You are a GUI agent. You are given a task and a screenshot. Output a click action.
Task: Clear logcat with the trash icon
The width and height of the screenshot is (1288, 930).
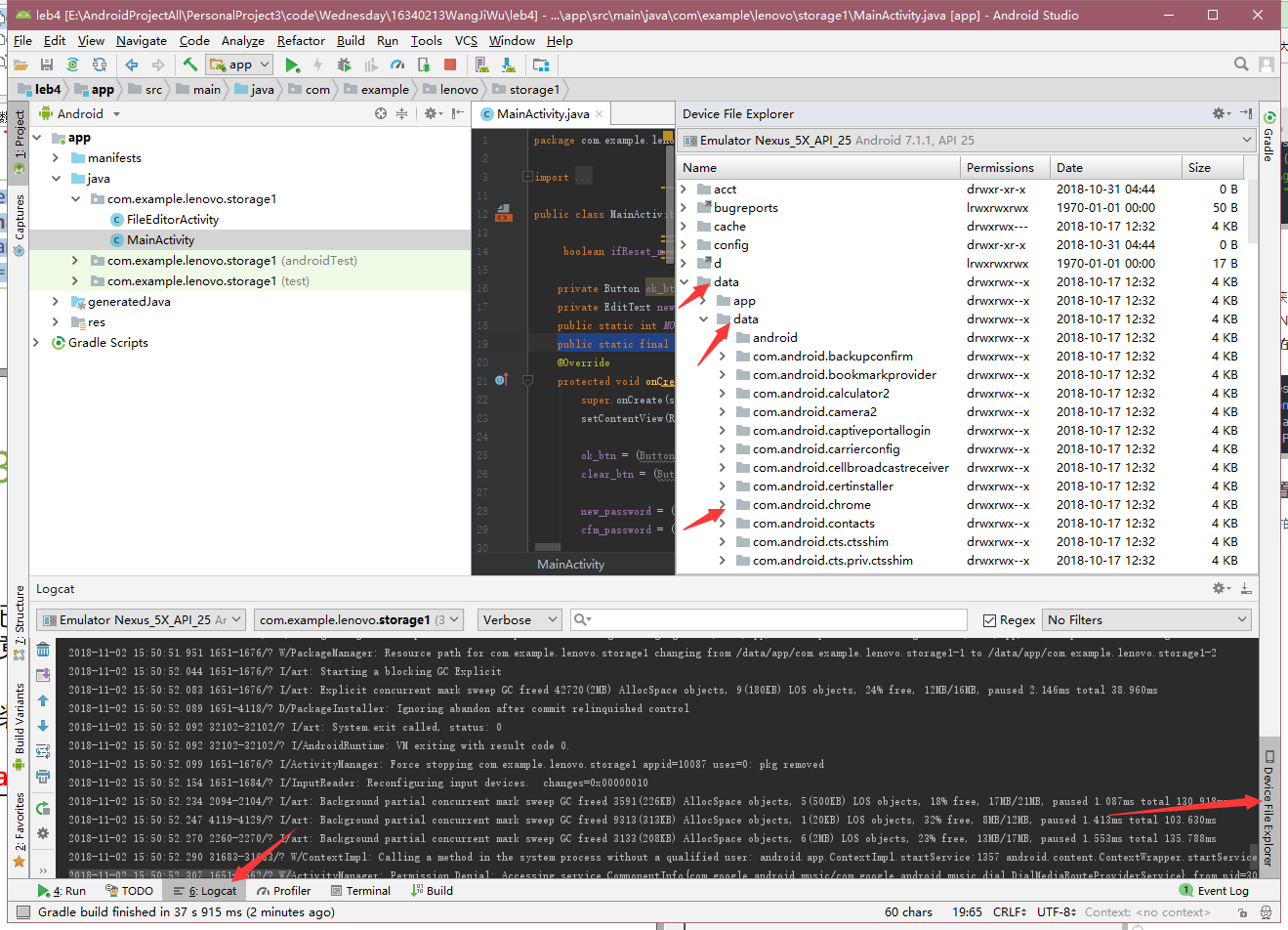tap(43, 650)
